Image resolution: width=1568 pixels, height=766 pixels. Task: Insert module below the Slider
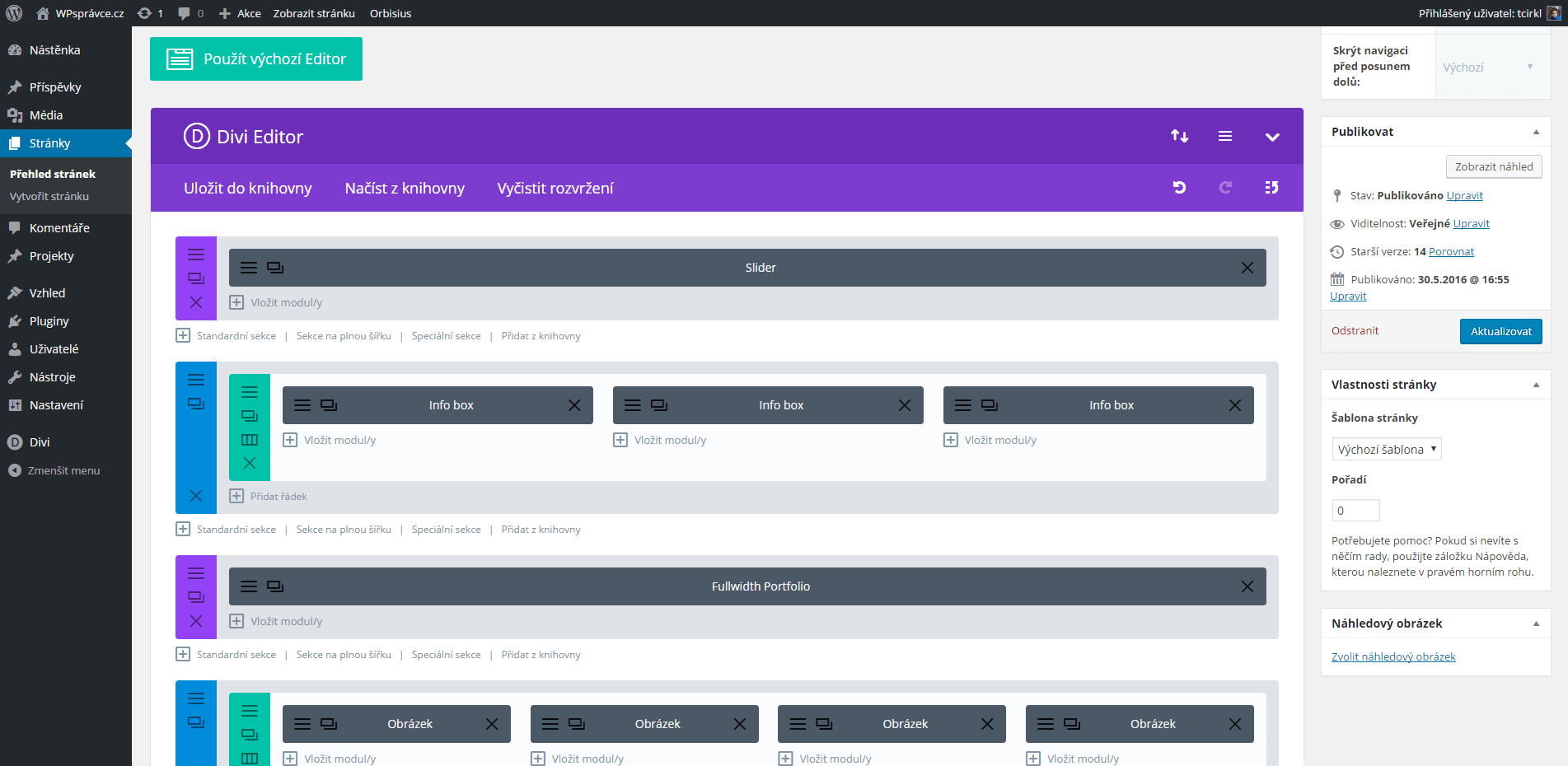pyautogui.click(x=276, y=302)
